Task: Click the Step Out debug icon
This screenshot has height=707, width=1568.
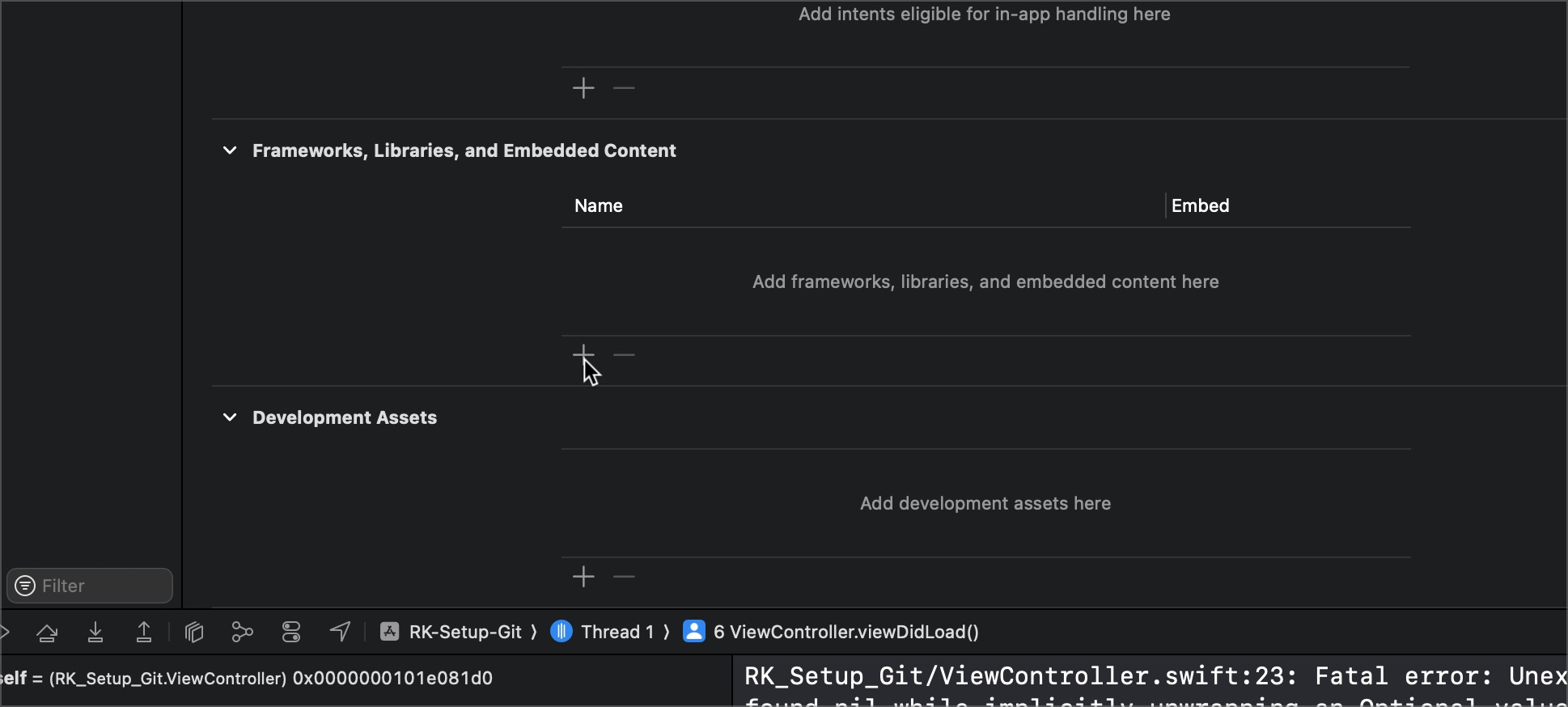Action: point(144,632)
